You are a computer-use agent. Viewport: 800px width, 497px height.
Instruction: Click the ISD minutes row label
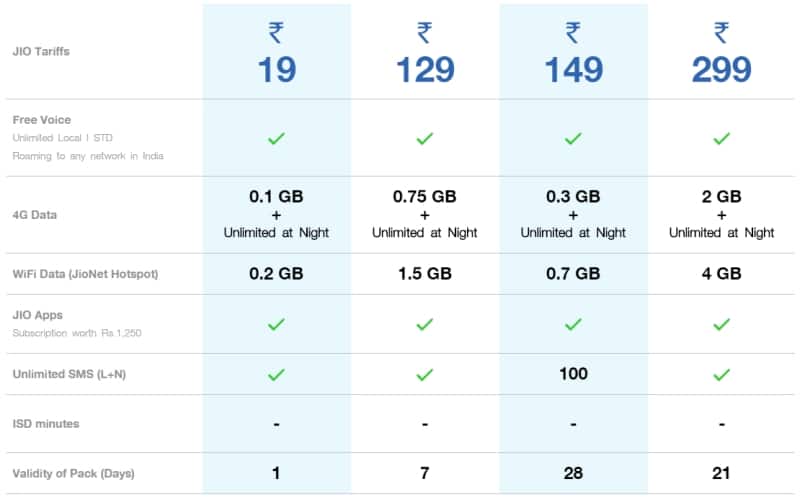(45, 423)
